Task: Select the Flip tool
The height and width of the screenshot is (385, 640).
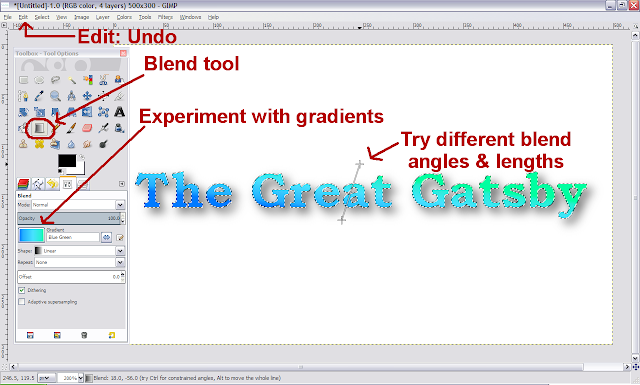Action: point(87,112)
